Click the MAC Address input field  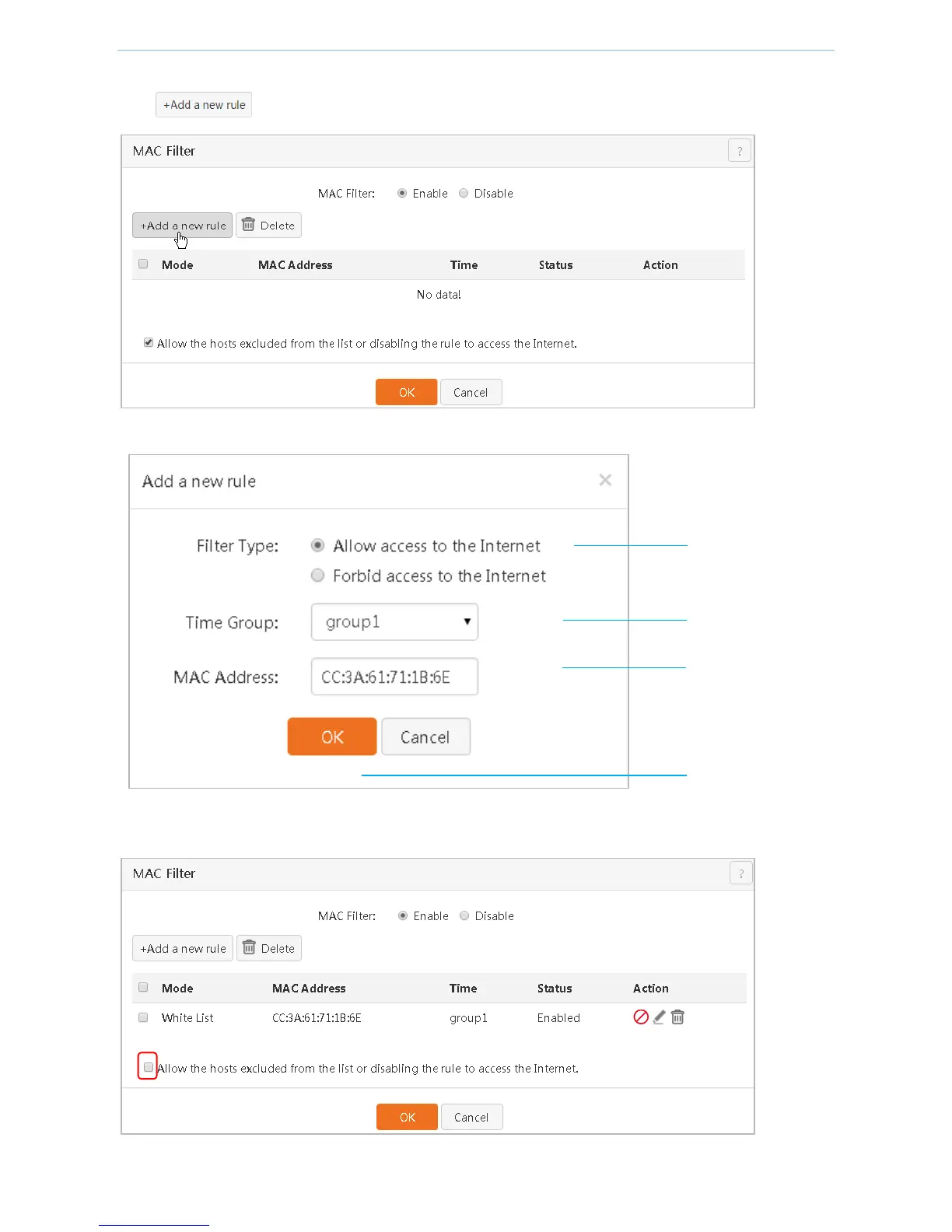tap(394, 677)
